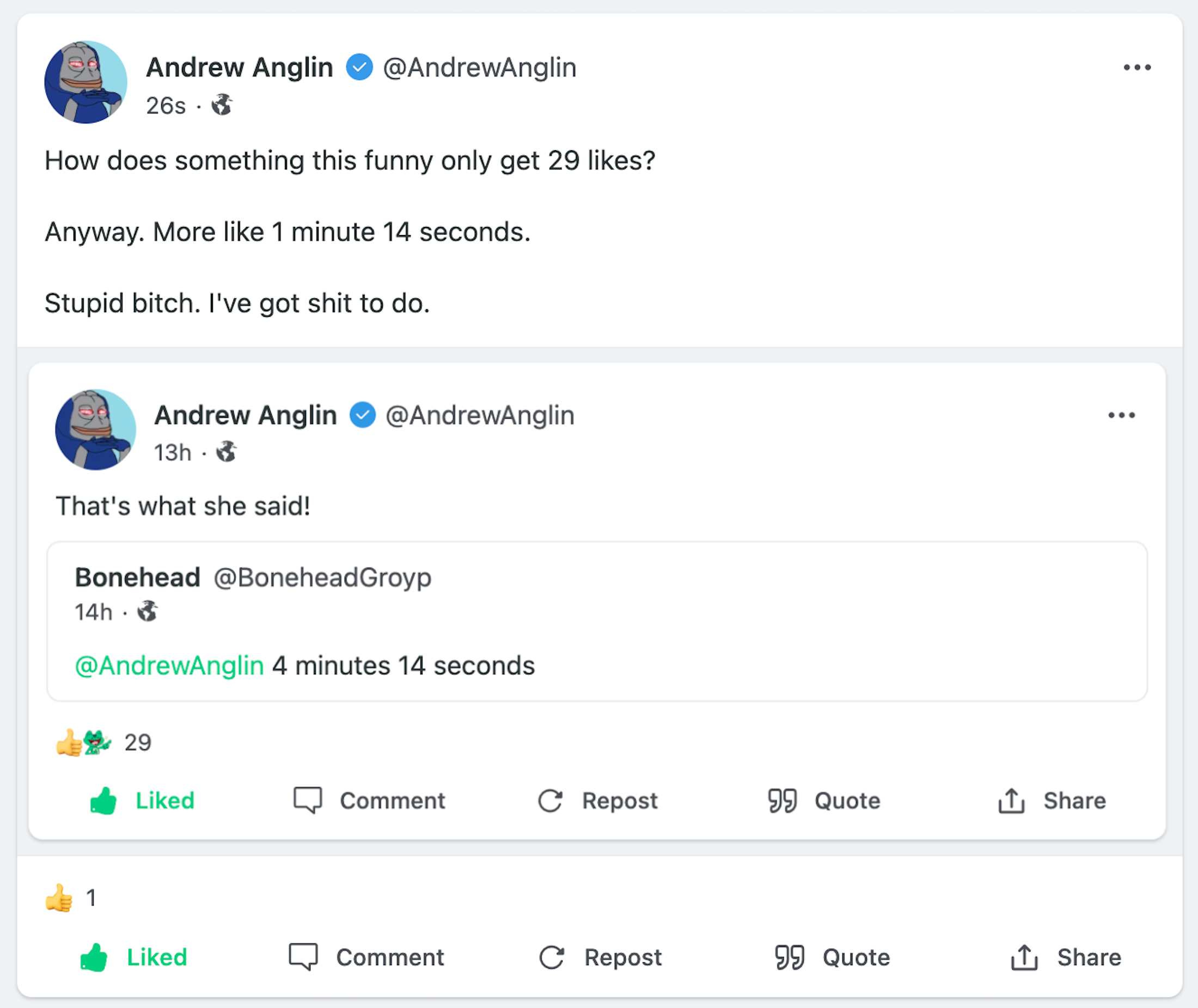The width and height of the screenshot is (1198, 1008).
Task: Click the globe visibility icon beside 26s
Action: point(222,105)
